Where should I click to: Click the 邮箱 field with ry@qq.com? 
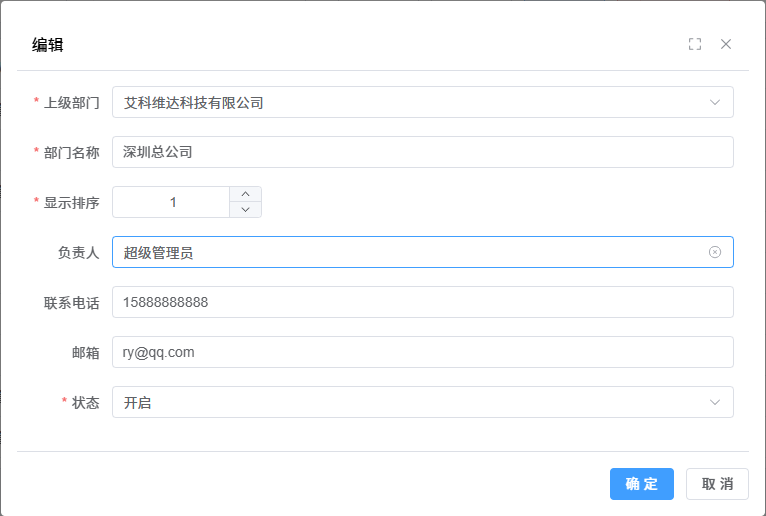click(x=422, y=352)
